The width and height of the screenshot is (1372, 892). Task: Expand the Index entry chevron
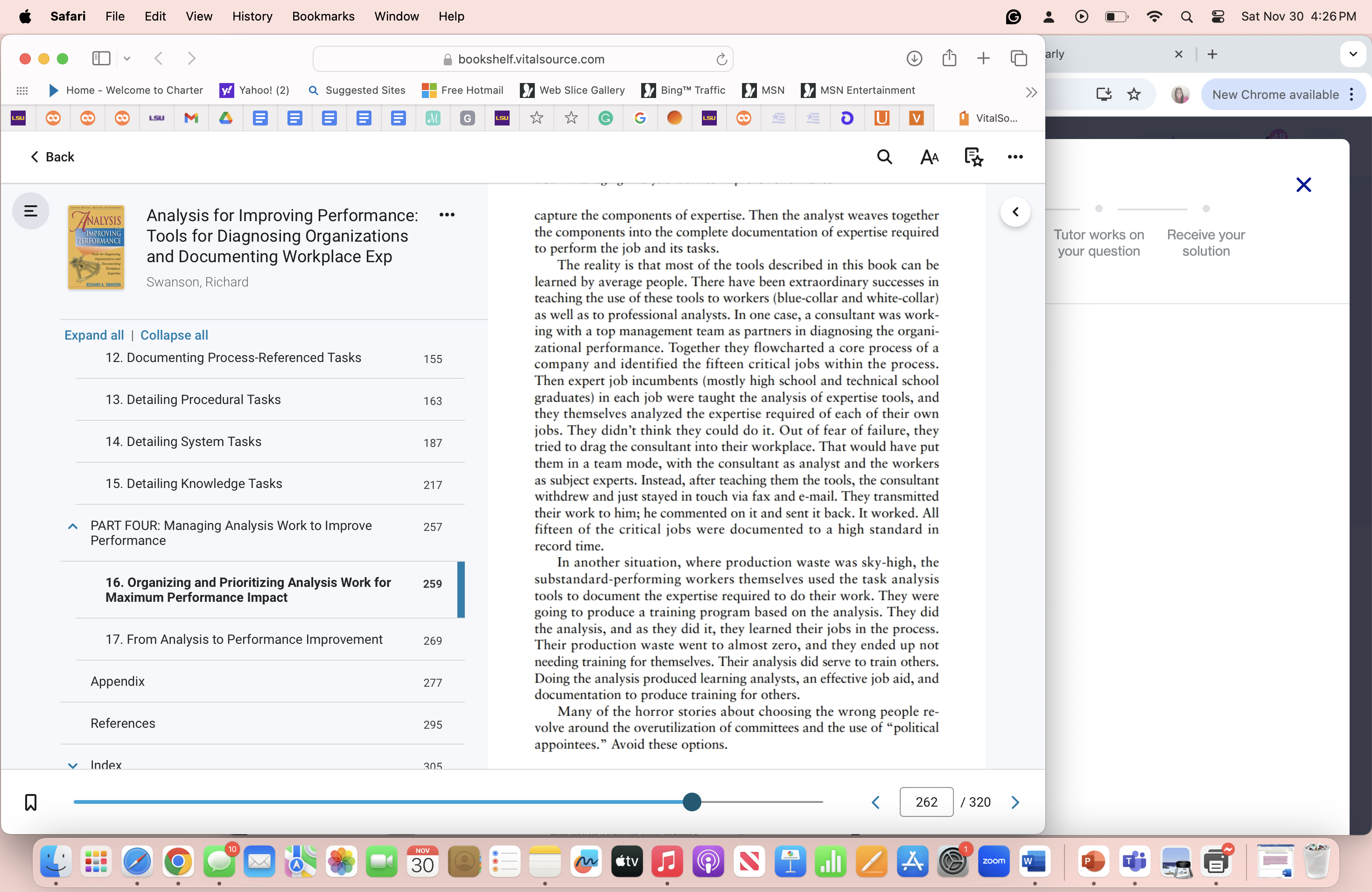(x=73, y=765)
